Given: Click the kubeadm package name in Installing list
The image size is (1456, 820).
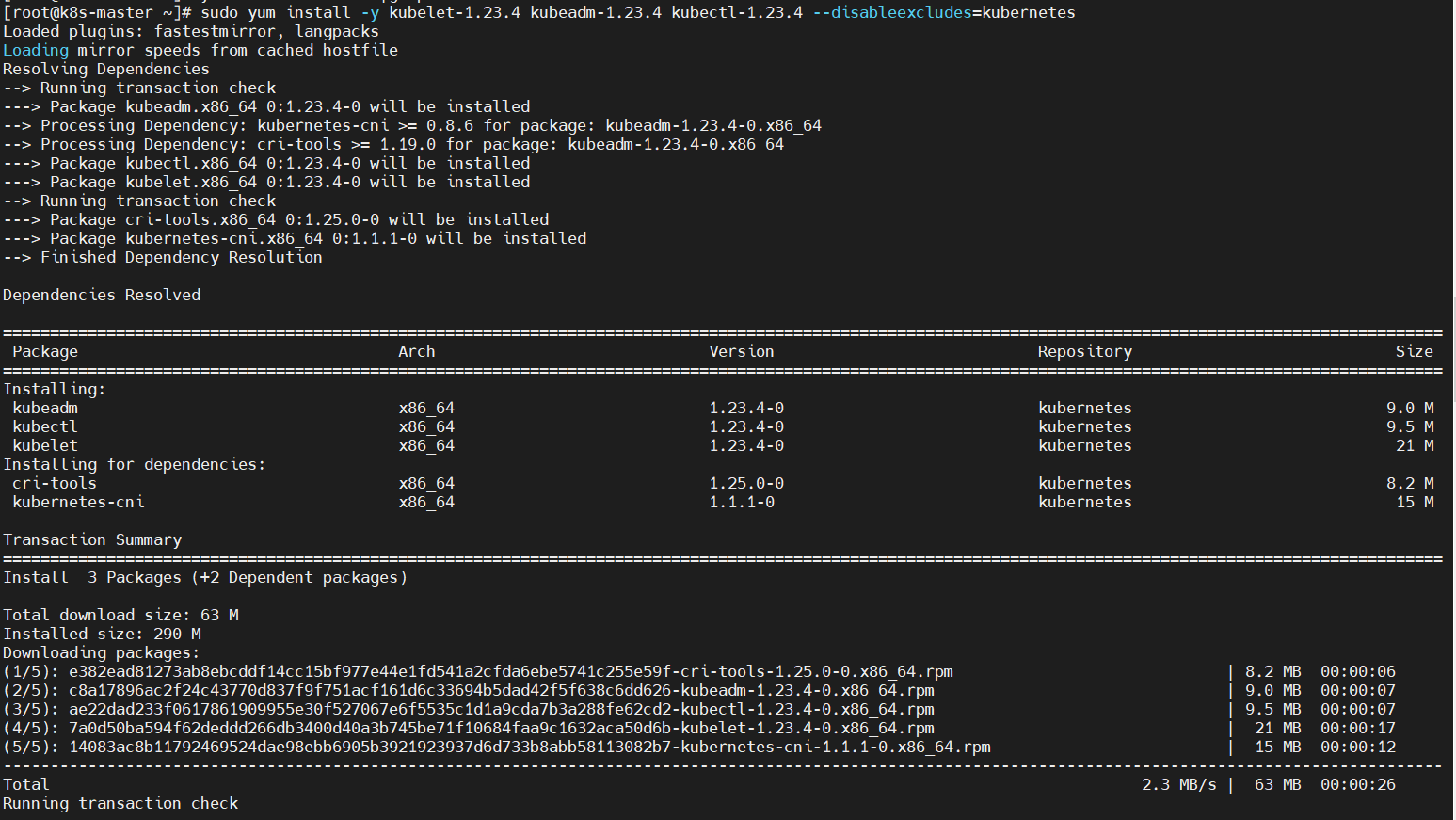Looking at the screenshot, I should [x=44, y=407].
